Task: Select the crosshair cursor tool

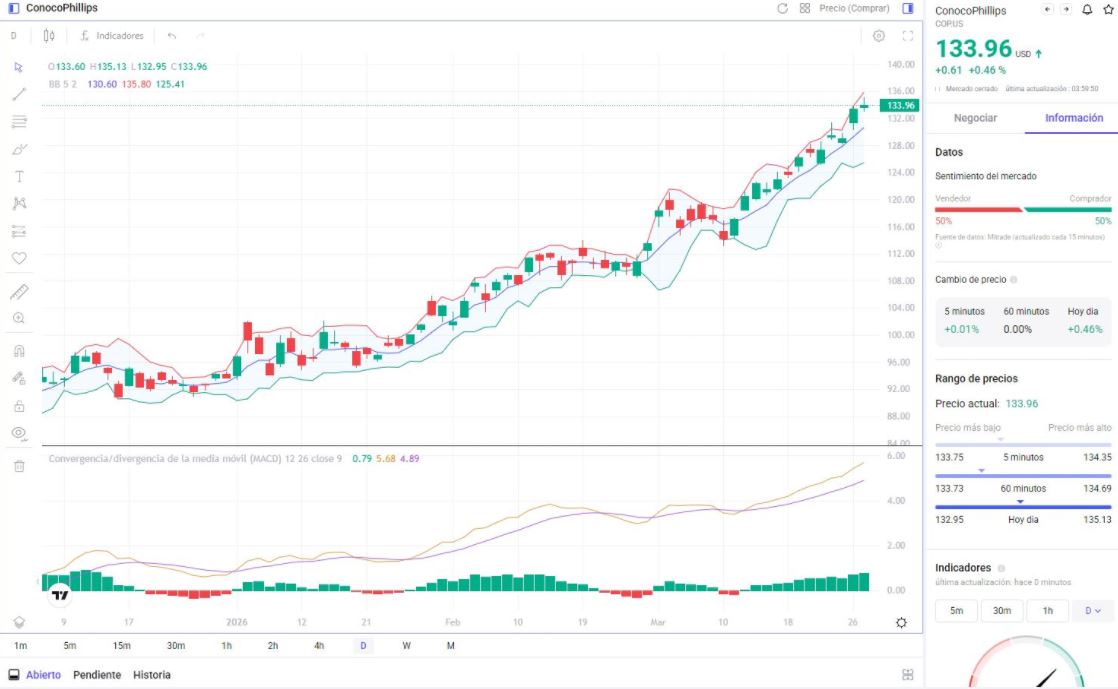Action: pyautogui.click(x=18, y=66)
